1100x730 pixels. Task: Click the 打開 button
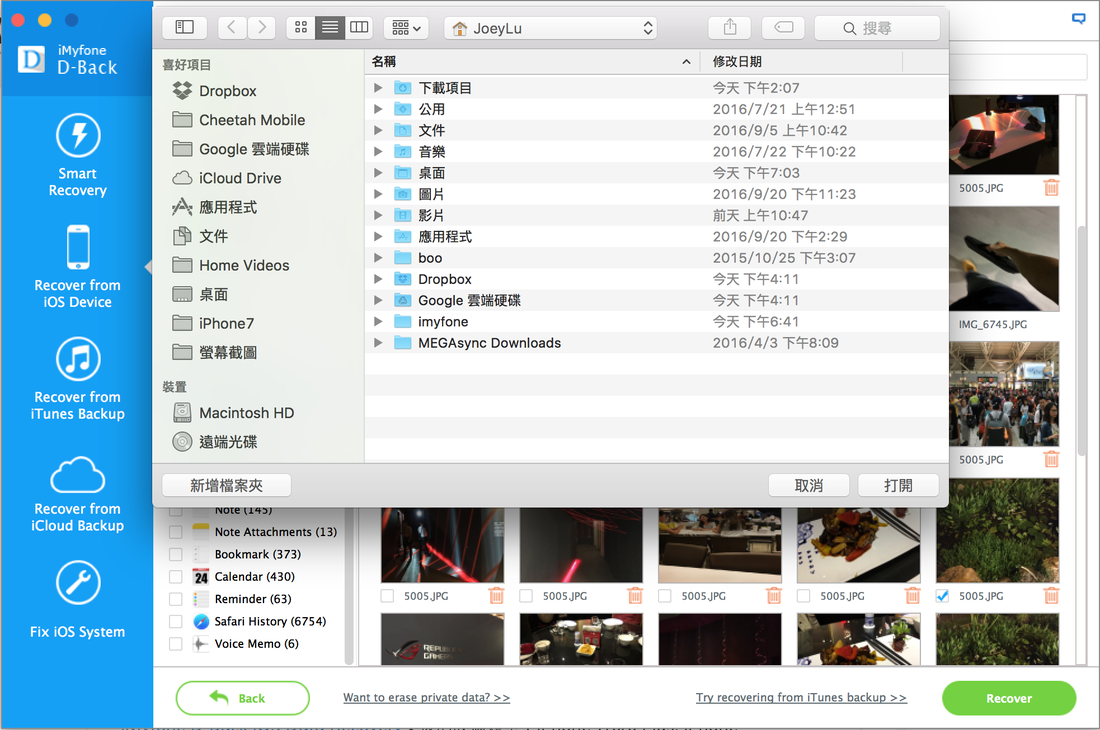[899, 485]
